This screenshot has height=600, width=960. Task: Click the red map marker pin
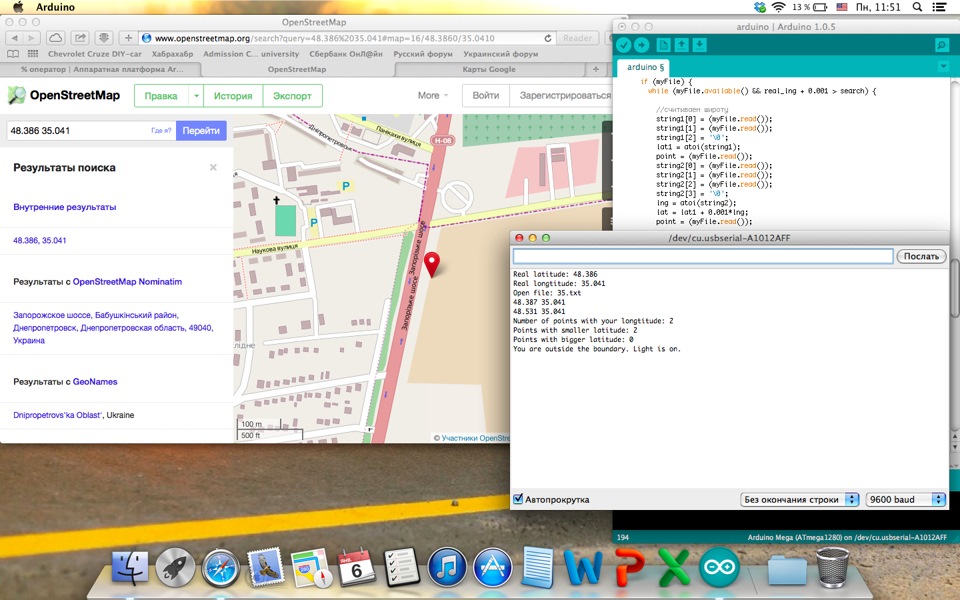(x=432, y=264)
